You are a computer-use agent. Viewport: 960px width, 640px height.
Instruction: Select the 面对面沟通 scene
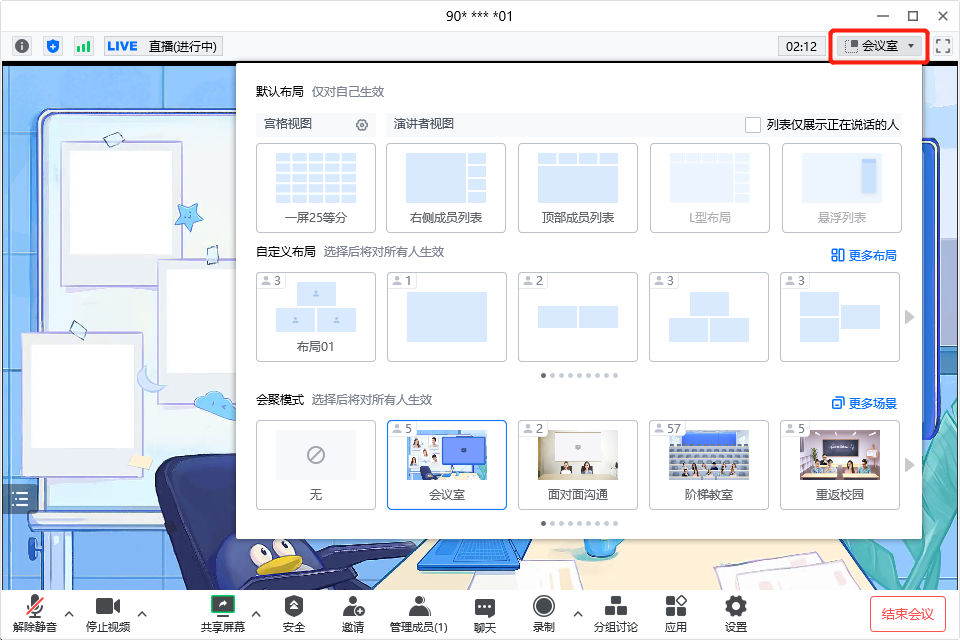click(x=578, y=465)
